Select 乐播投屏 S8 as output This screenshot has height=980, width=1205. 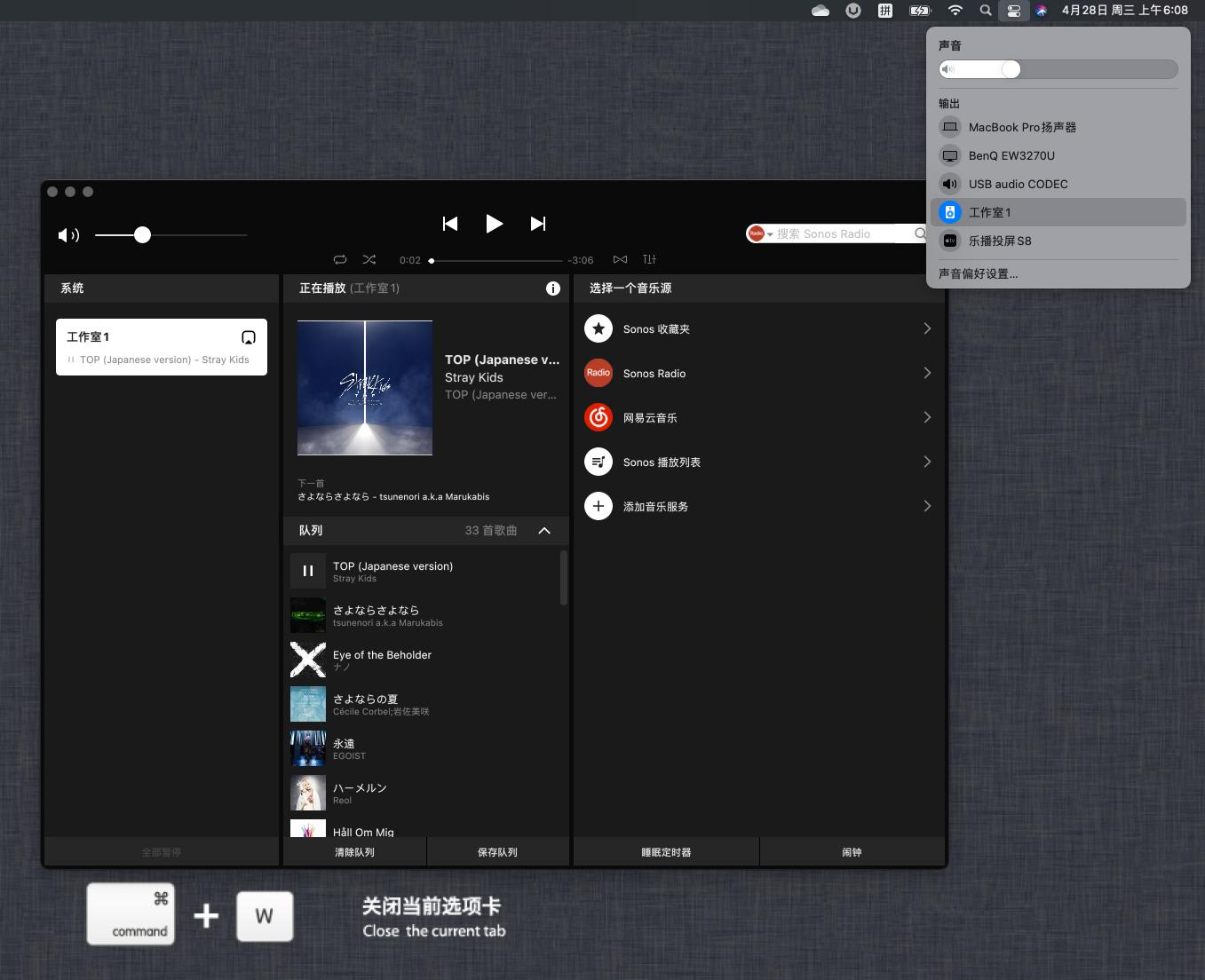1058,241
